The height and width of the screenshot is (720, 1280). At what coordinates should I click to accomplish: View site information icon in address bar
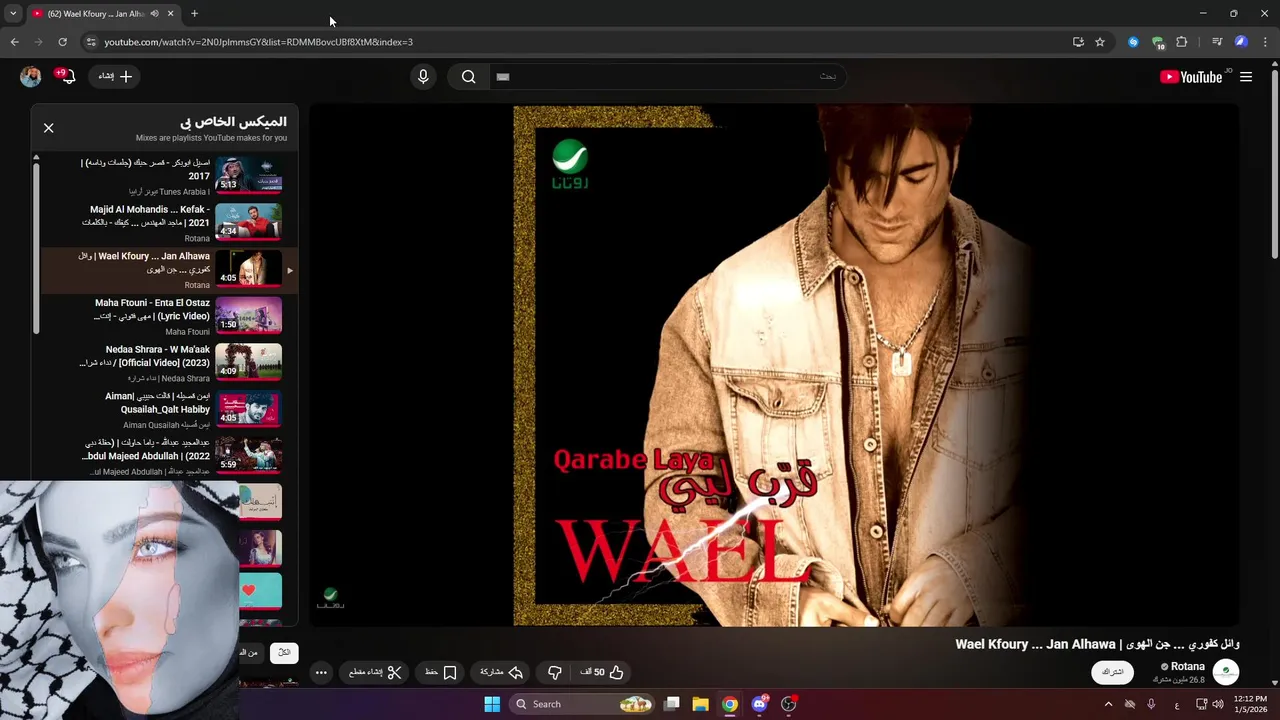coord(90,42)
